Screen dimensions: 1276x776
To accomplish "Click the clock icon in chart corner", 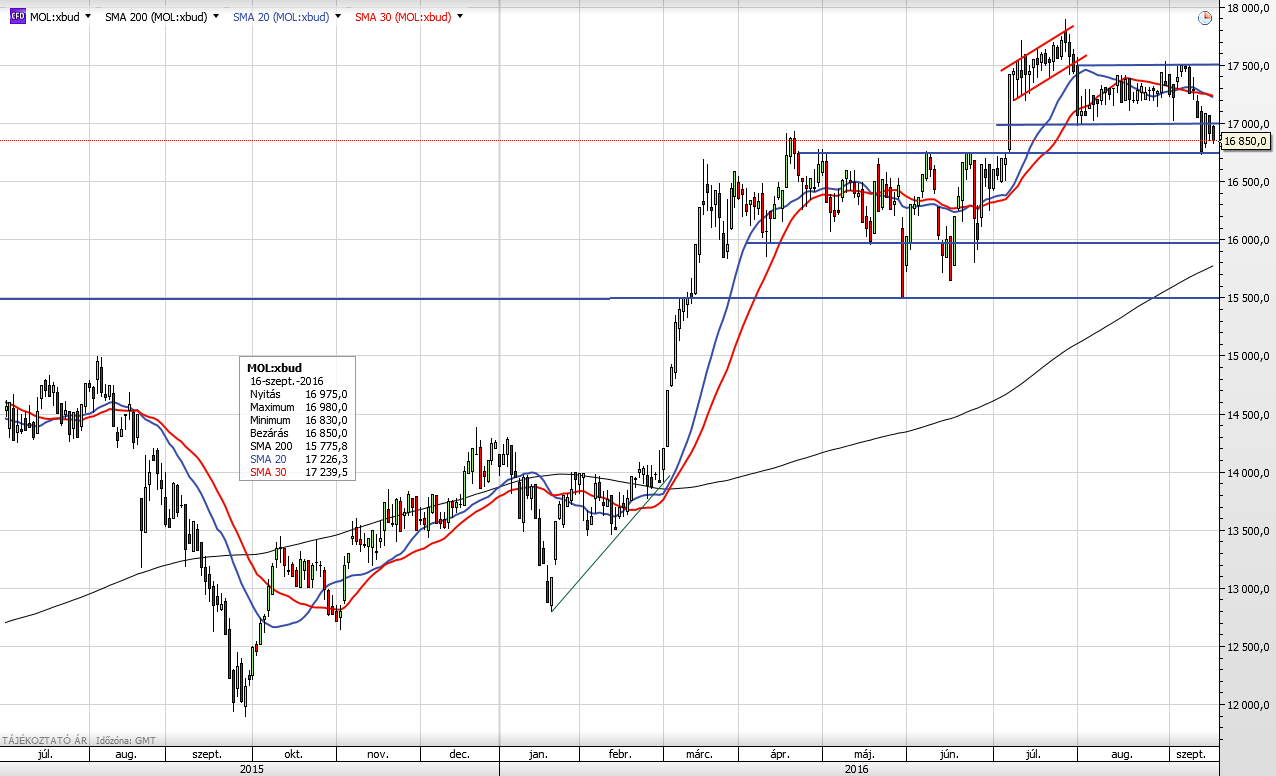I will 1205,17.
